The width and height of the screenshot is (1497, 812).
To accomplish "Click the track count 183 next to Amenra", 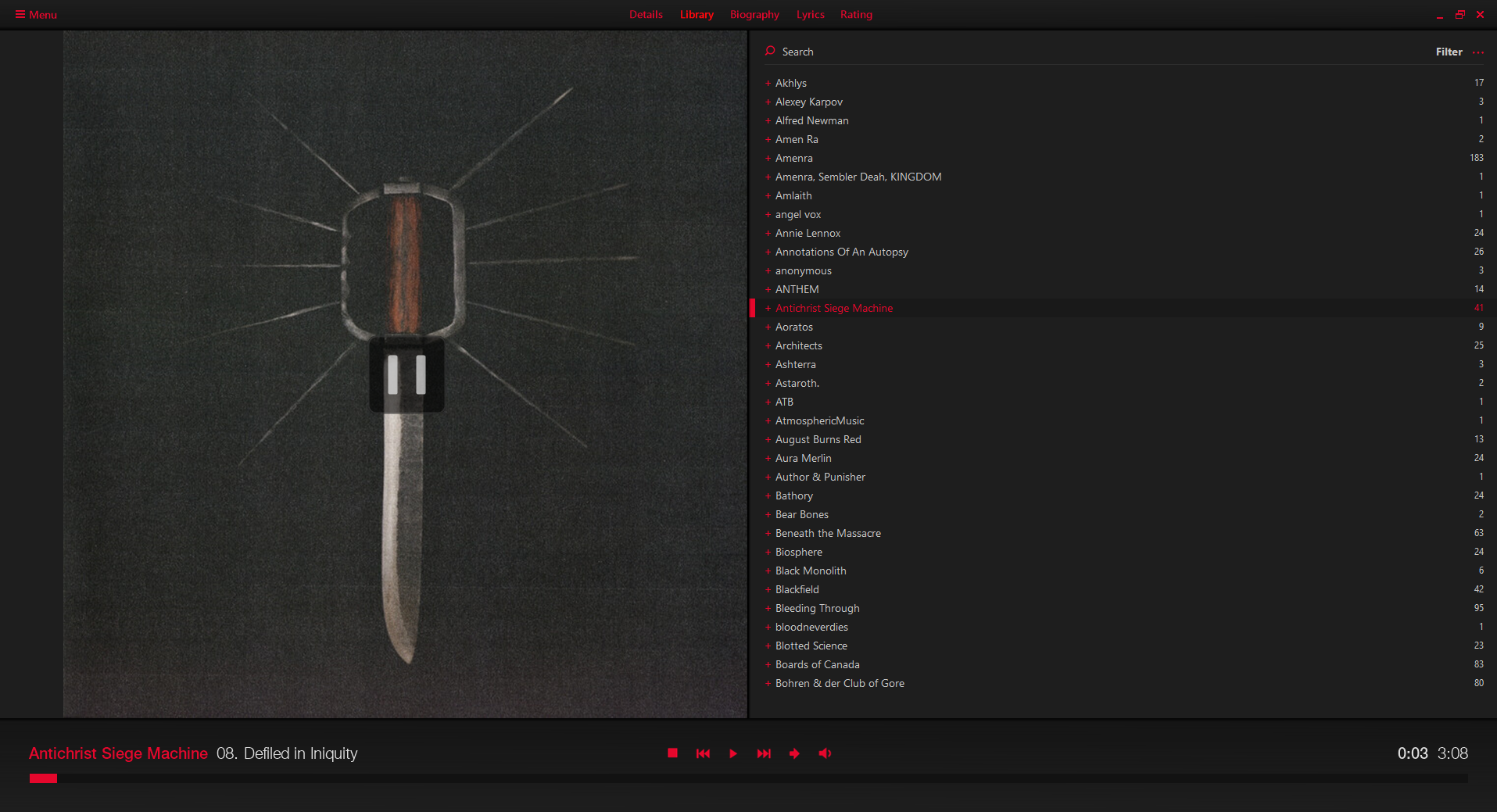I will 1476,158.
